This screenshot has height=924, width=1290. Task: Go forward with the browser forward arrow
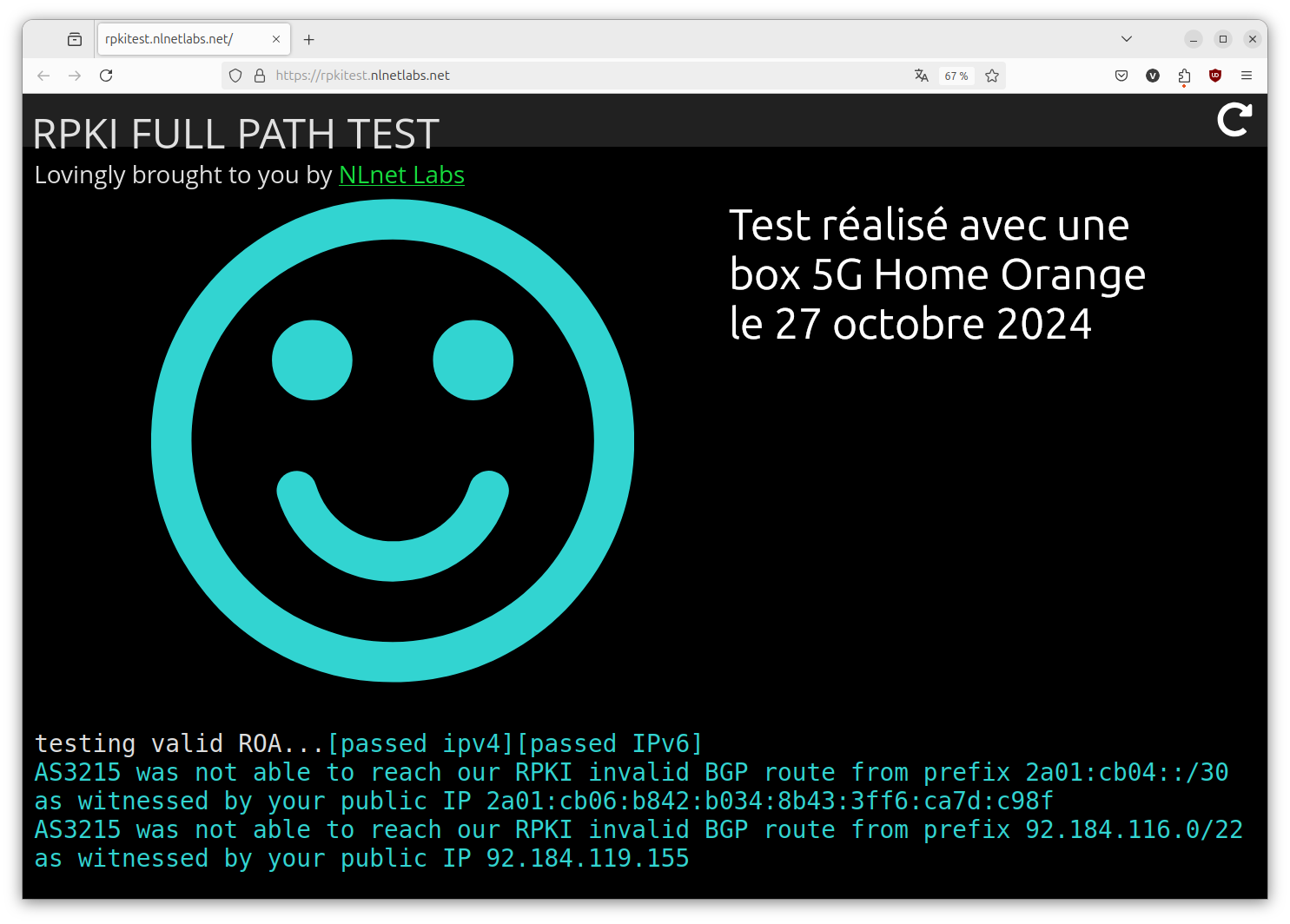click(75, 76)
